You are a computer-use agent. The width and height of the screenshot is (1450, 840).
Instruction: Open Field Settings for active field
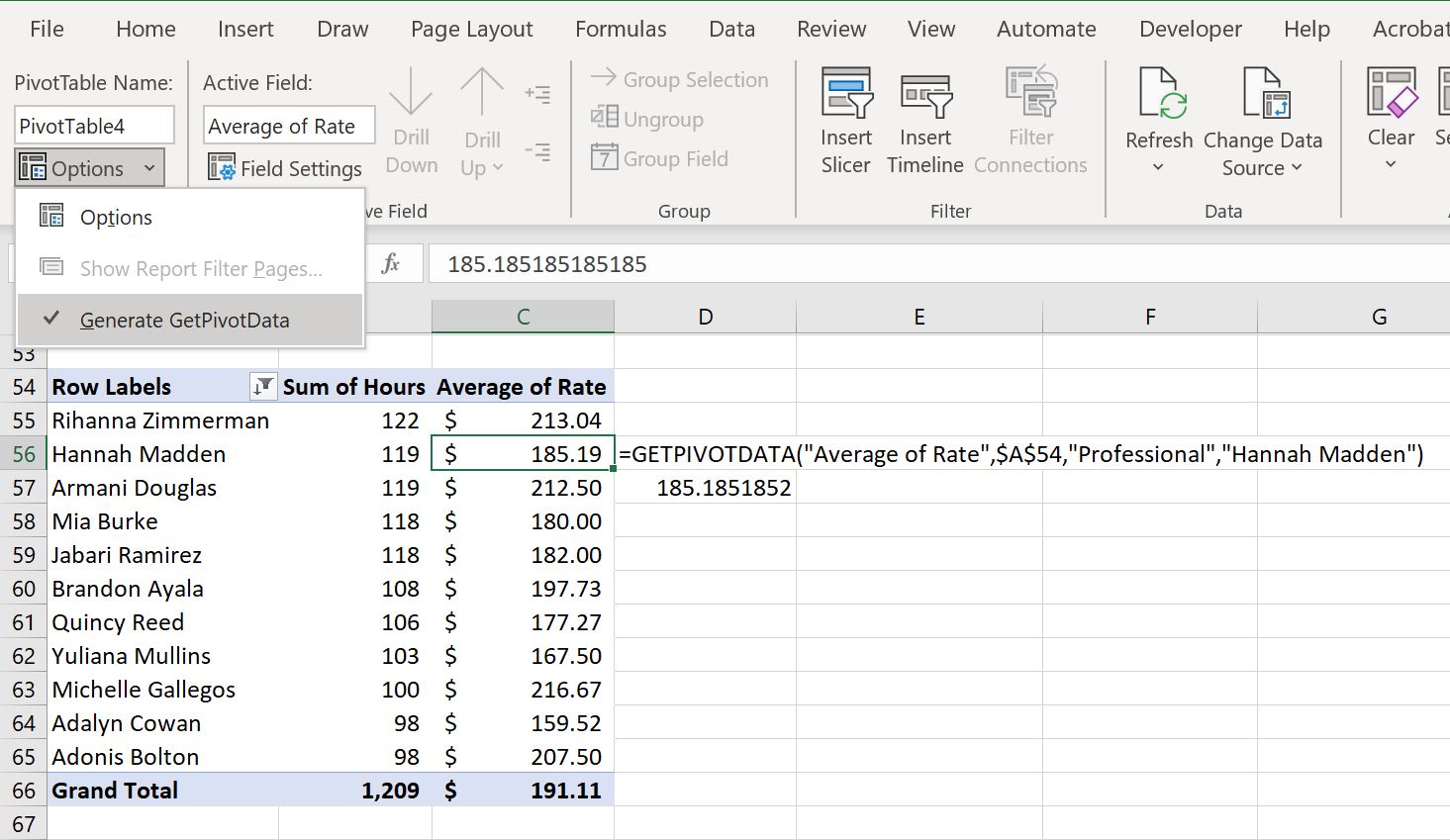(x=285, y=169)
